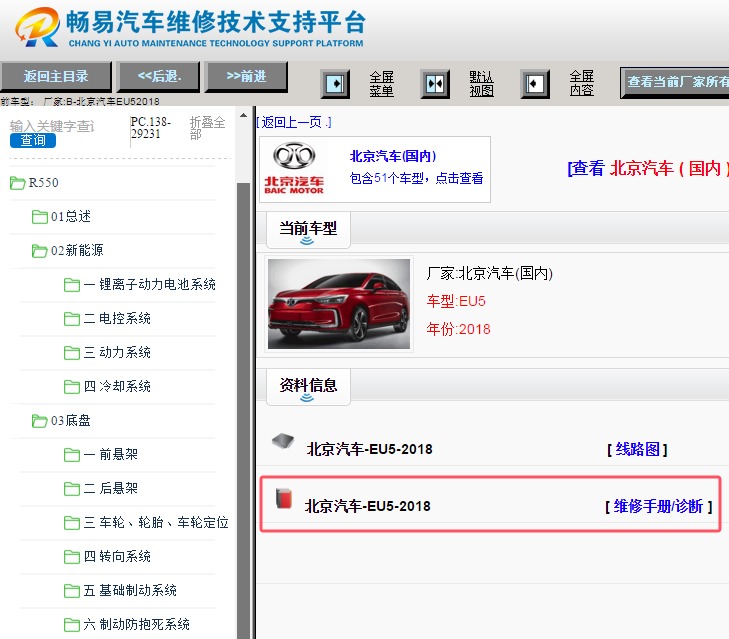Open the 四 冷却系统 tree item
This screenshot has width=729, height=639.
click(x=117, y=386)
